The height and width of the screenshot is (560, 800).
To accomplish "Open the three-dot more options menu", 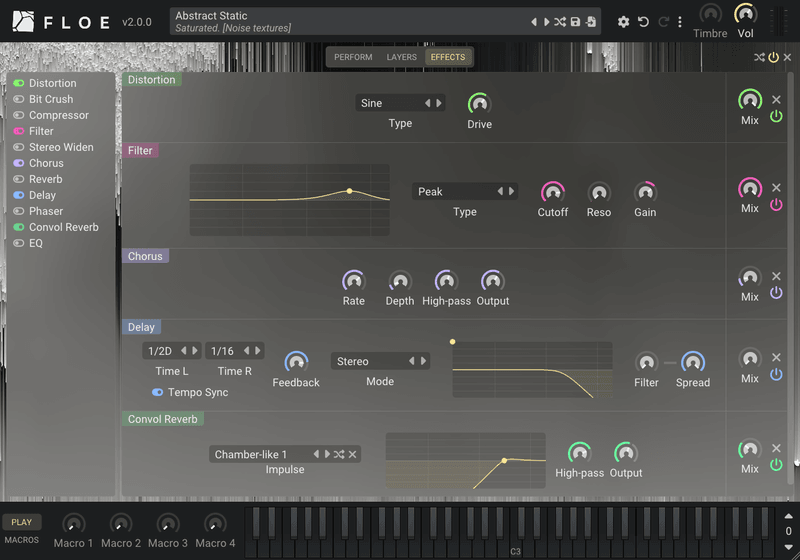I will coord(680,22).
